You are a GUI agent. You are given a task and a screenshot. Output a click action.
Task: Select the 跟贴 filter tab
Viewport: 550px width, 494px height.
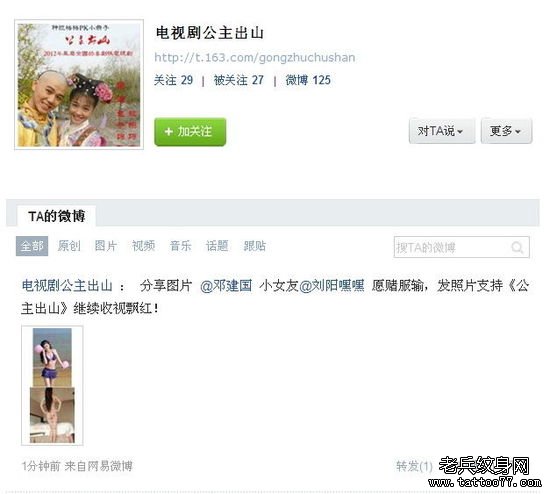click(x=255, y=246)
